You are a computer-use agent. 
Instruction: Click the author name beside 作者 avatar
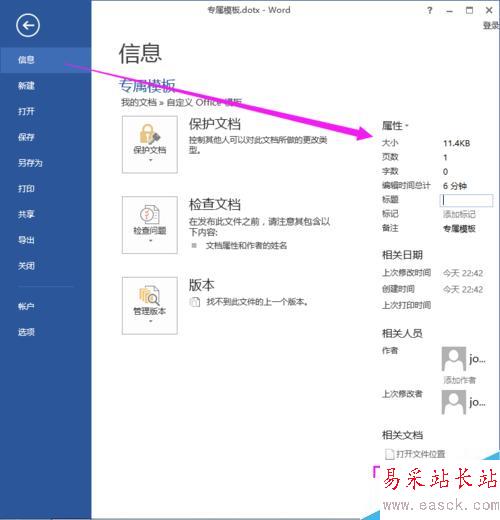point(477,359)
